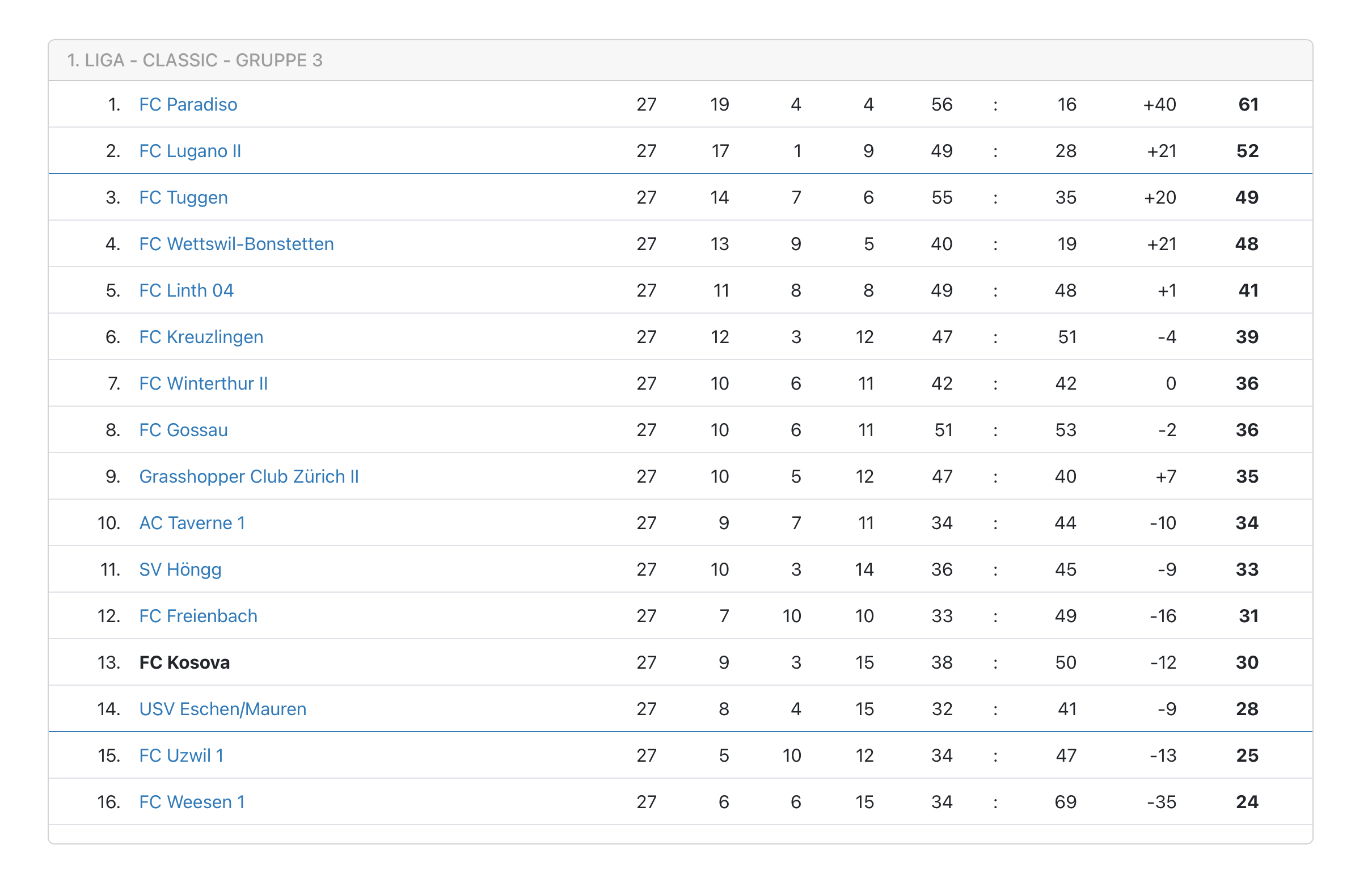Viewport: 1372px width, 891px height.
Task: Click FC Kosova's 30 points value
Action: click(x=1247, y=663)
